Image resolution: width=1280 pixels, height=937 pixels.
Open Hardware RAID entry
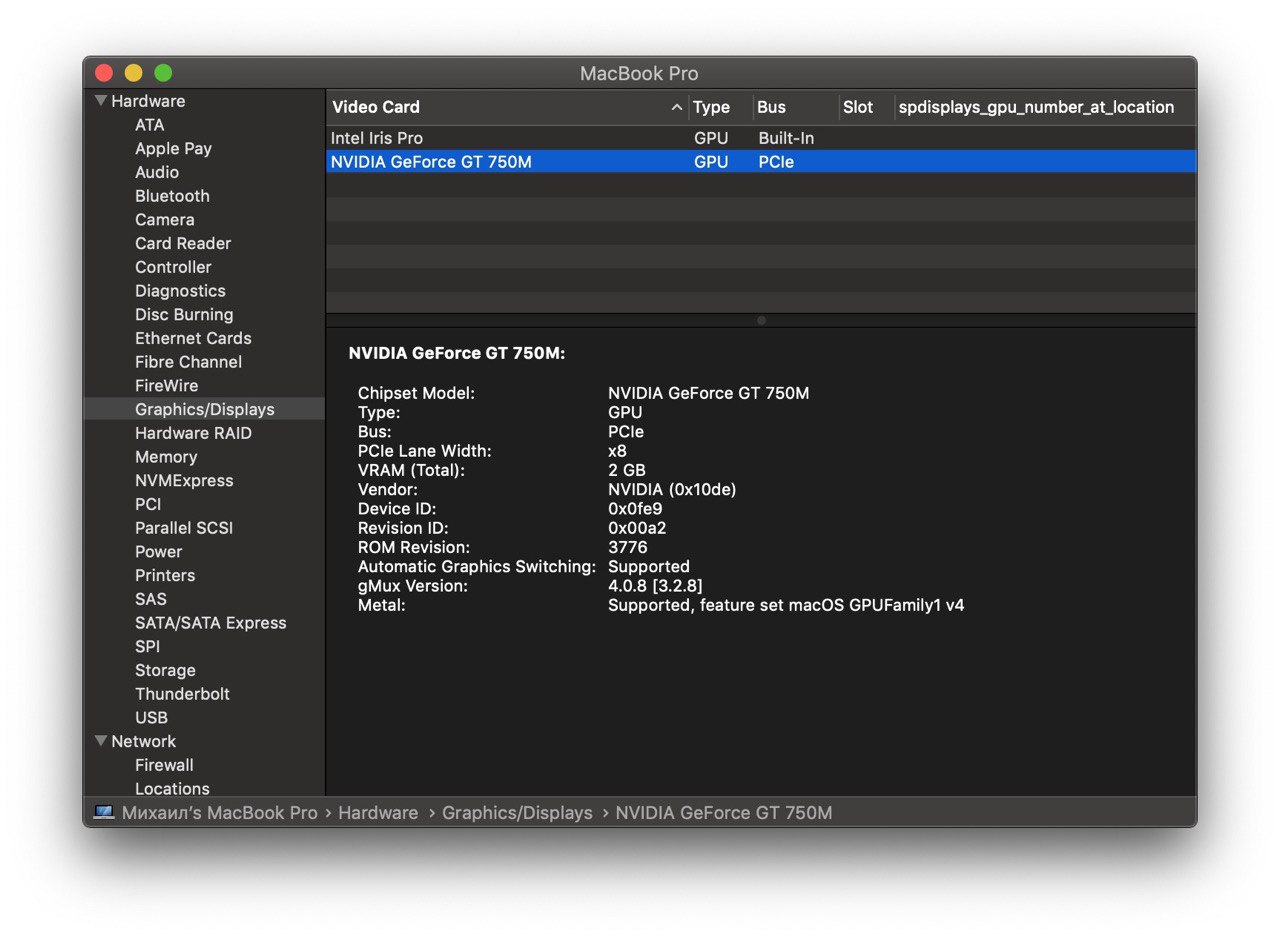pos(193,433)
